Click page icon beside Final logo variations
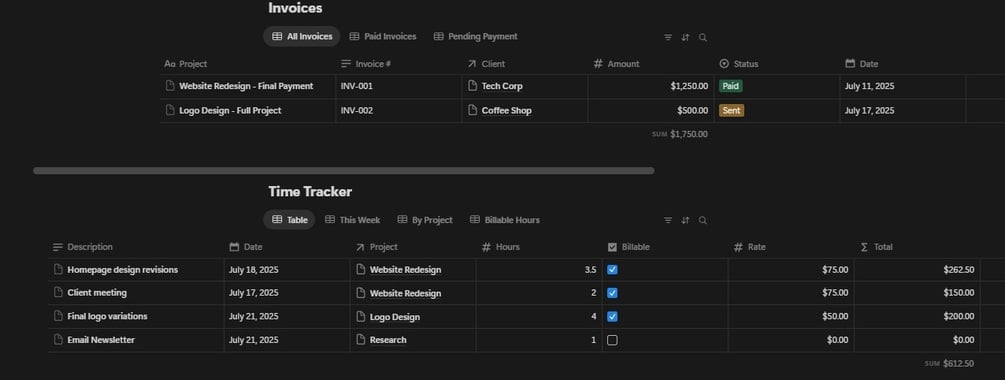1005x380 pixels. click(x=58, y=317)
